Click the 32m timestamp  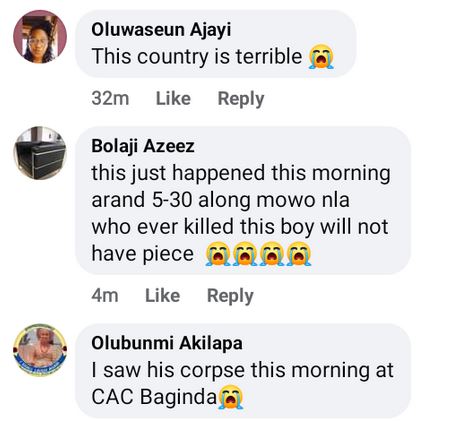click(110, 98)
